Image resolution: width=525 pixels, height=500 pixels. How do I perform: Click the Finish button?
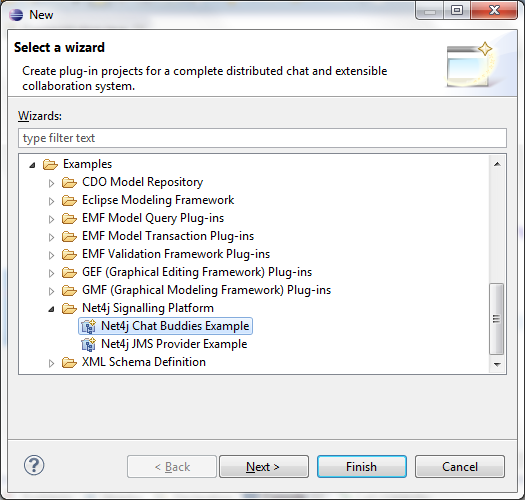point(362,466)
